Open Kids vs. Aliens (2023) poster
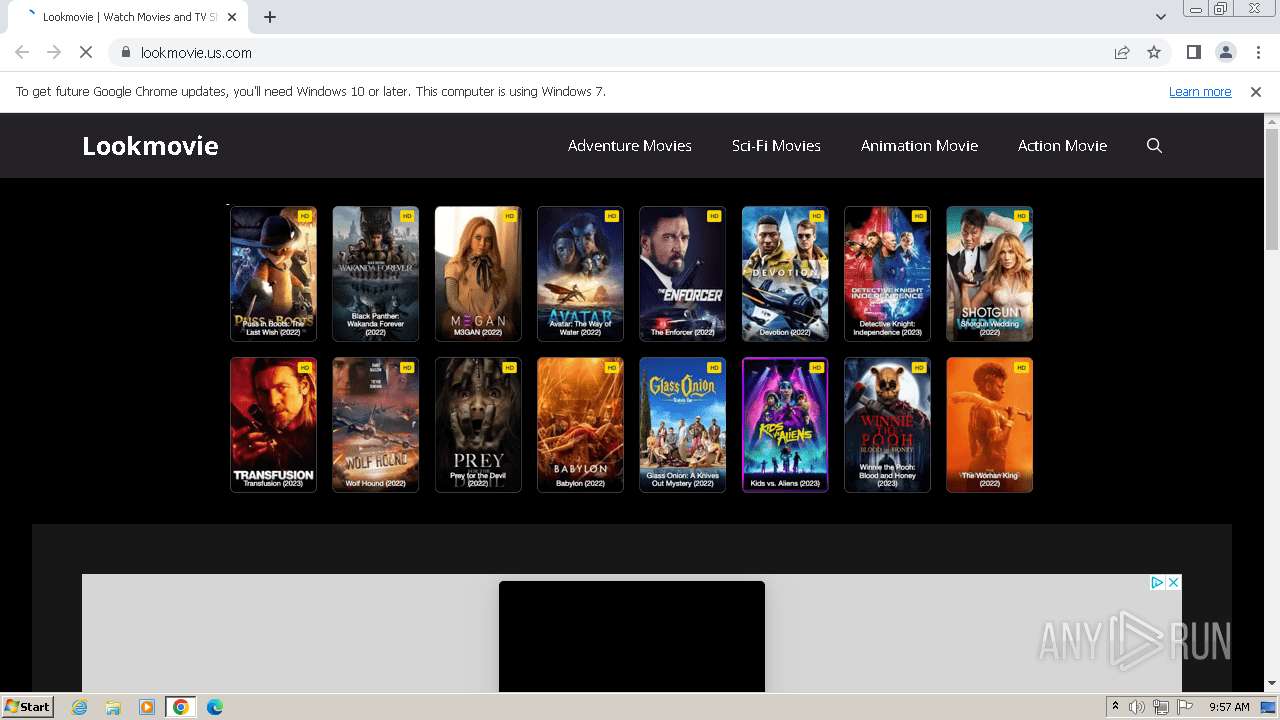This screenshot has width=1280, height=720. tap(785, 425)
